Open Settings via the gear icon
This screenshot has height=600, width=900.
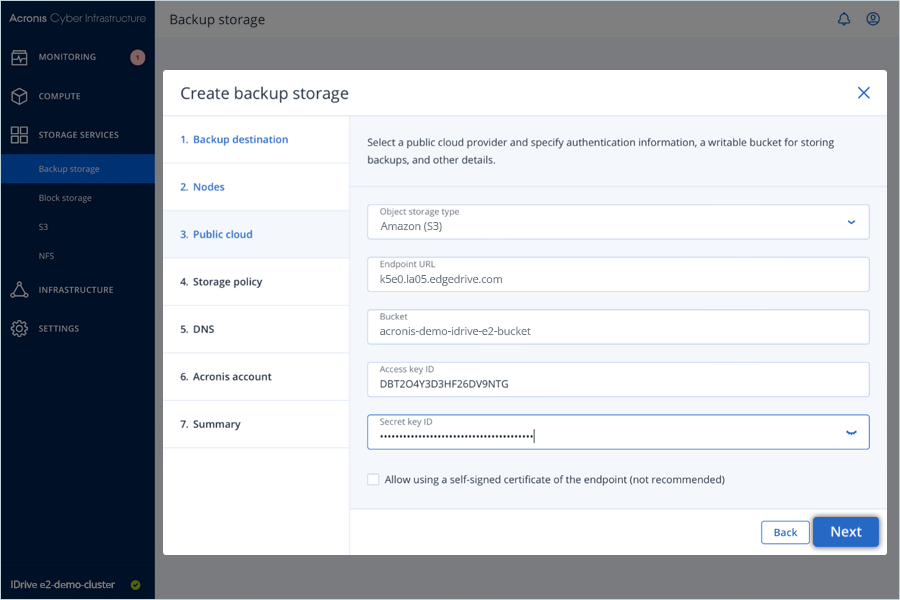click(19, 329)
